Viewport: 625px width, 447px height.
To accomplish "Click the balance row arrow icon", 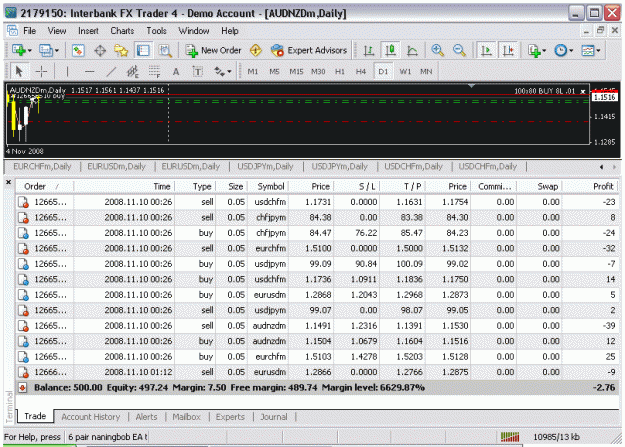I will (23, 388).
